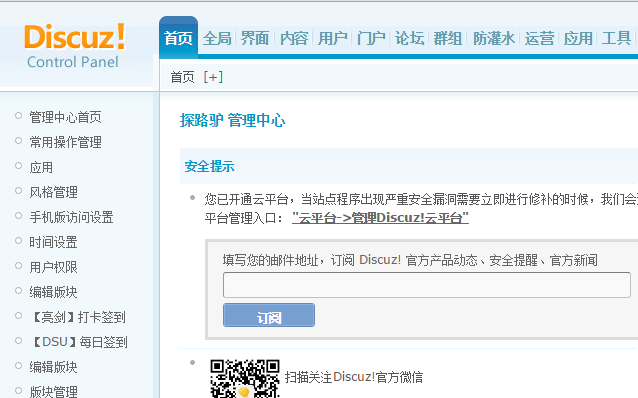Viewport: 638px width, 398px height.
Task: Go to 时间设置 in the sidebar
Action: [x=53, y=242]
